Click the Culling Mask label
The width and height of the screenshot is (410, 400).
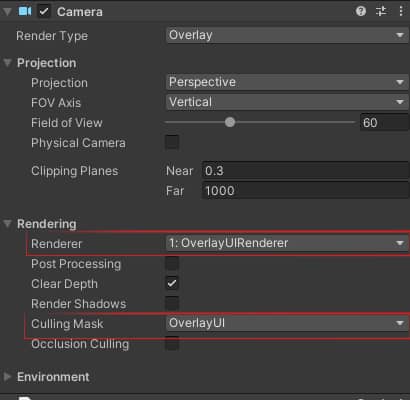coord(67,324)
